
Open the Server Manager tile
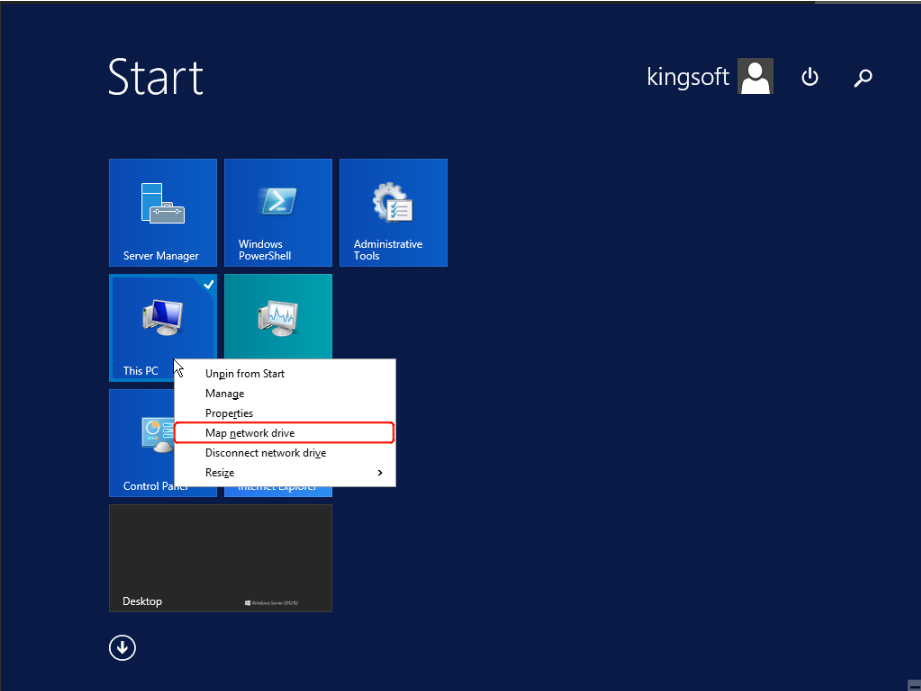163,213
